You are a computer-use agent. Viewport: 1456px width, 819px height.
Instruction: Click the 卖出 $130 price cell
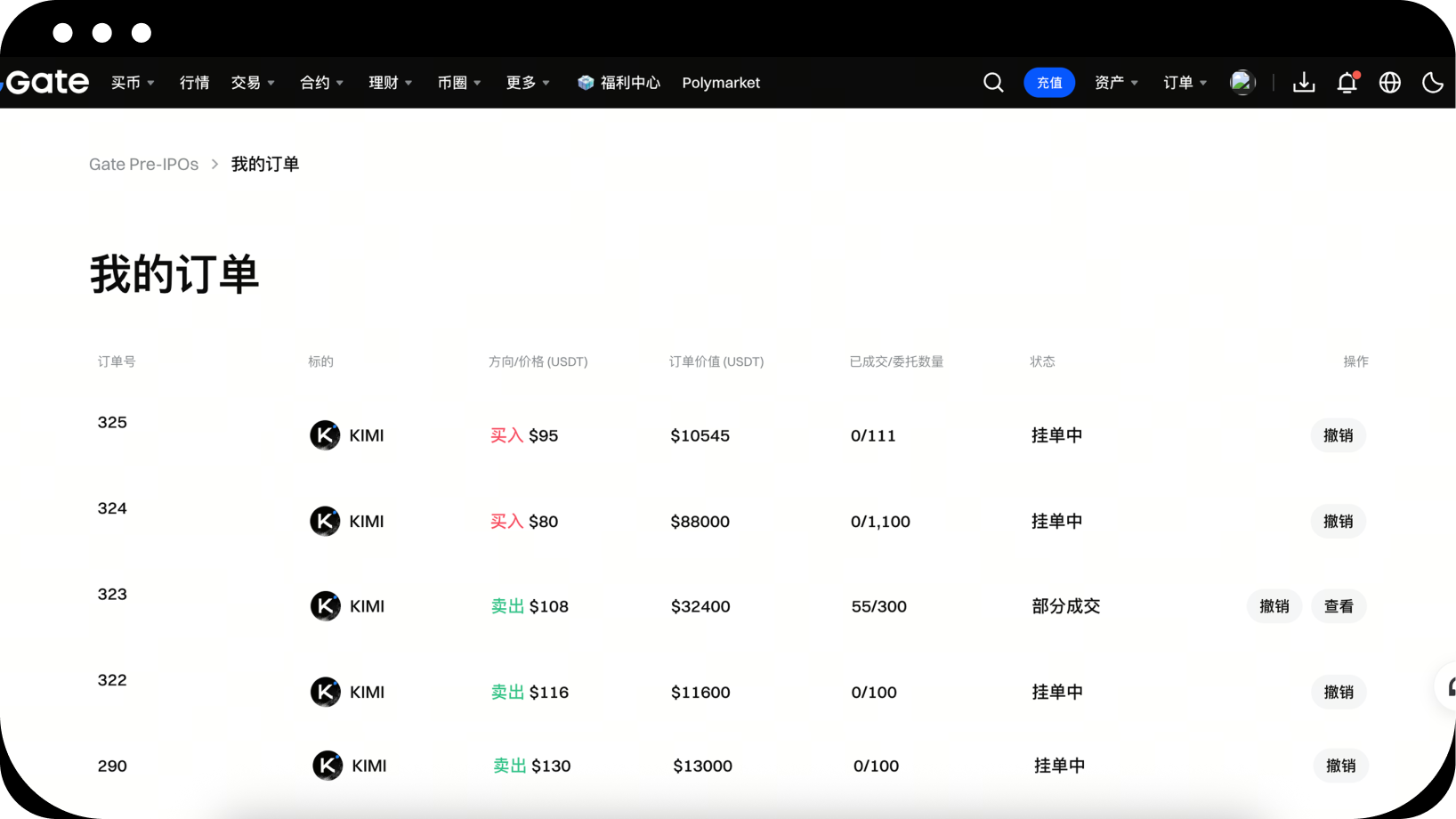532,766
